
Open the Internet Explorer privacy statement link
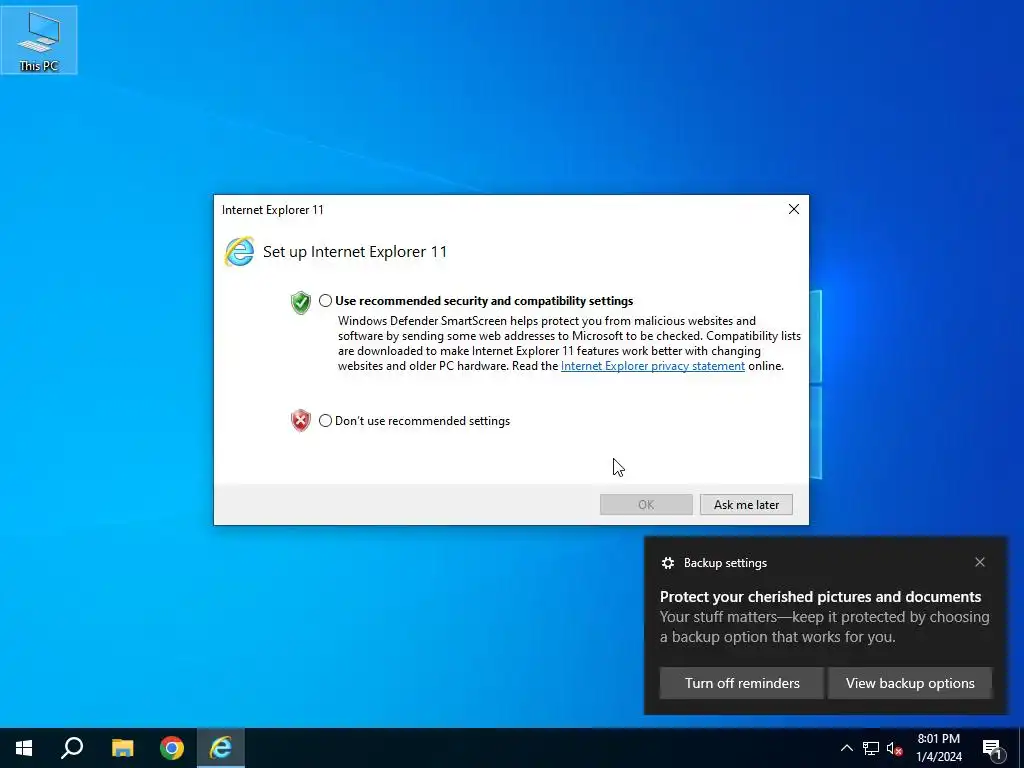click(652, 366)
